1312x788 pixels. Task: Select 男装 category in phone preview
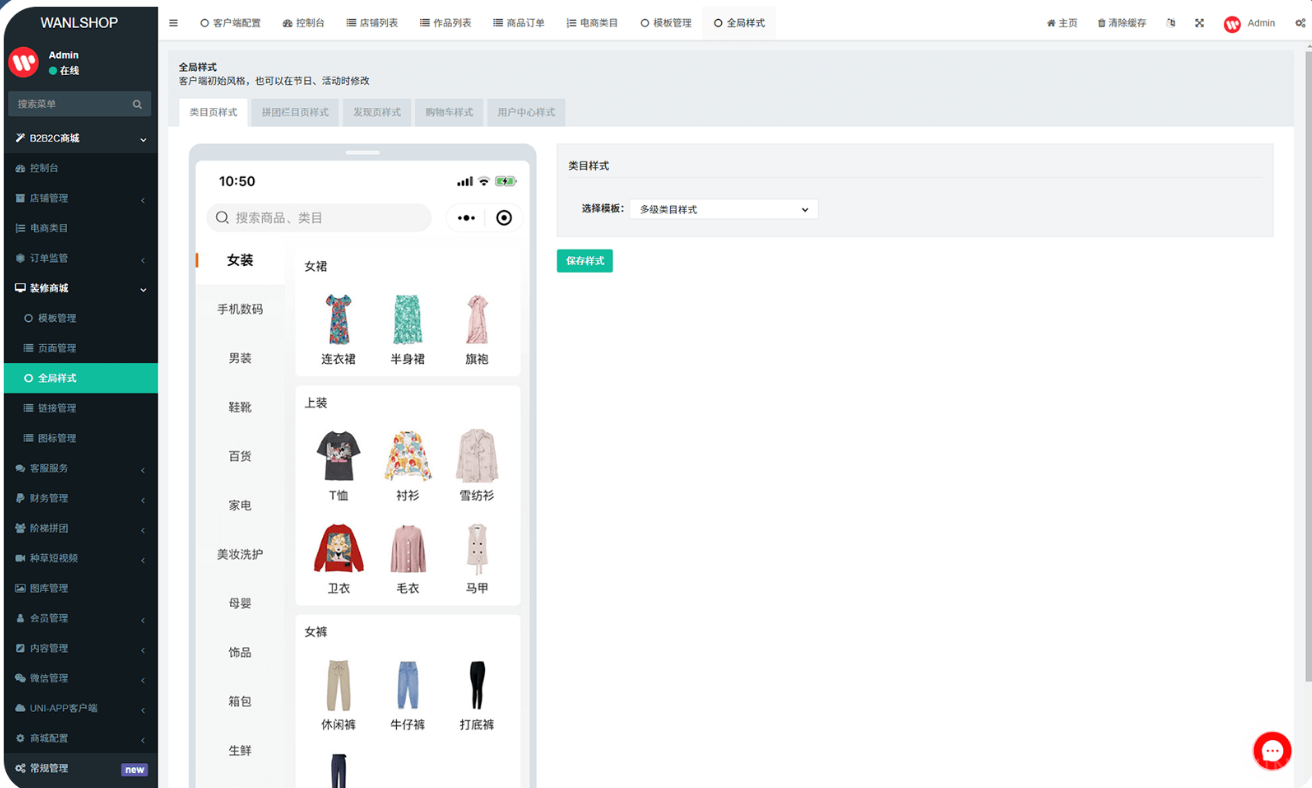pos(240,358)
